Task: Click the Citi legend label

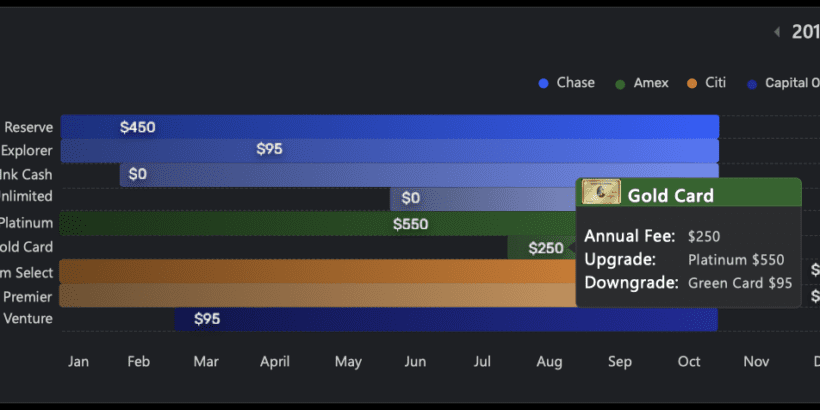Action: pos(715,83)
